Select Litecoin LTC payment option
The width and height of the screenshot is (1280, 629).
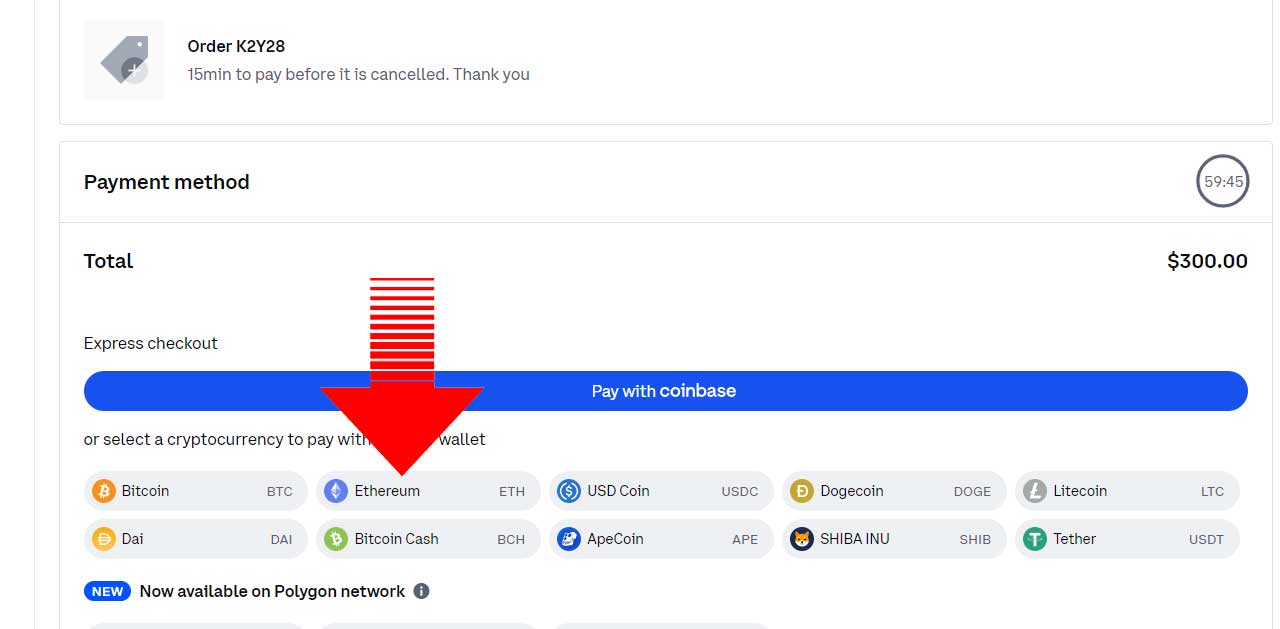(1127, 491)
